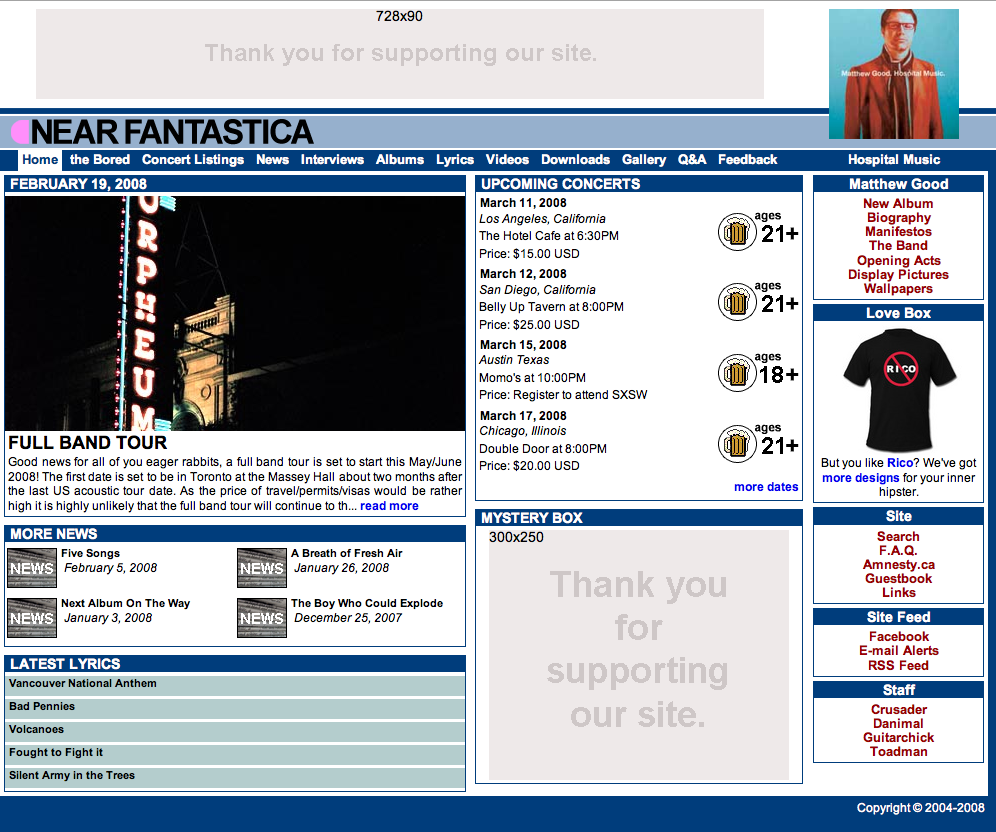This screenshot has width=996, height=832.
Task: Open the F.A.Q. link
Action: 898,550
